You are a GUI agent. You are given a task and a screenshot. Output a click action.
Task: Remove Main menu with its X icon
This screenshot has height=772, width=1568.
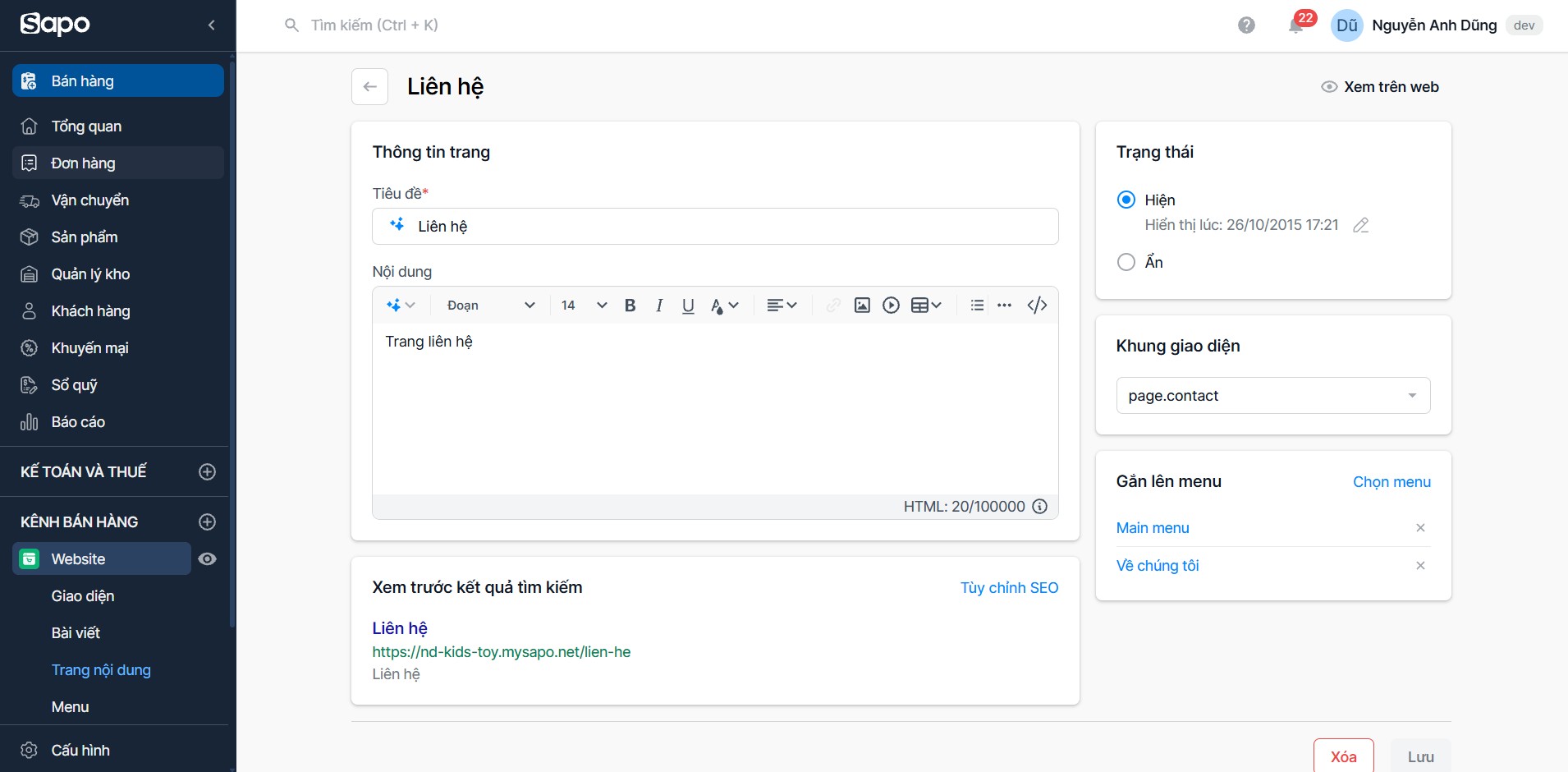1420,528
